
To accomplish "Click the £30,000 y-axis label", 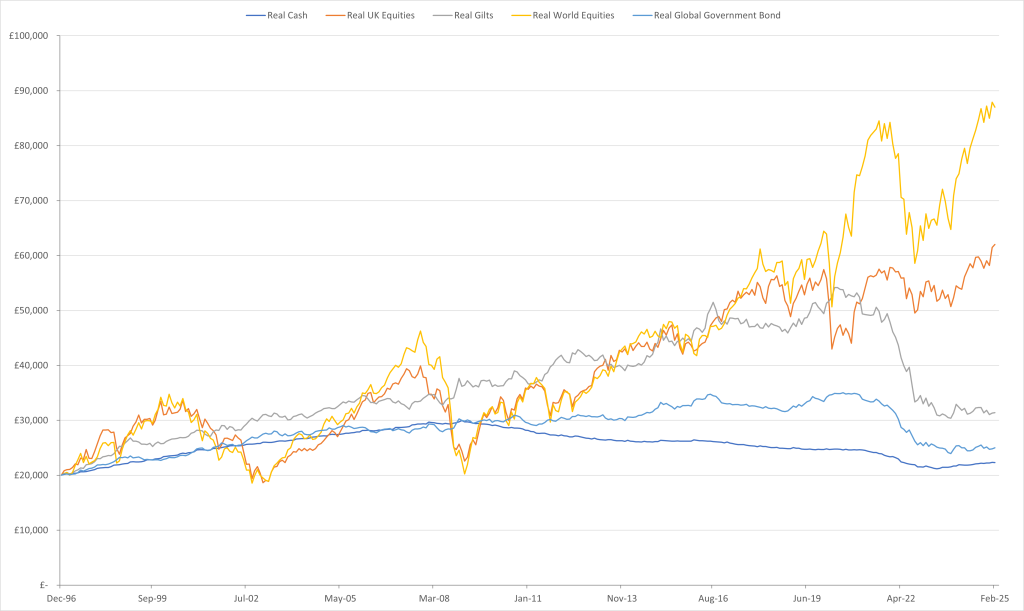I will [31, 420].
